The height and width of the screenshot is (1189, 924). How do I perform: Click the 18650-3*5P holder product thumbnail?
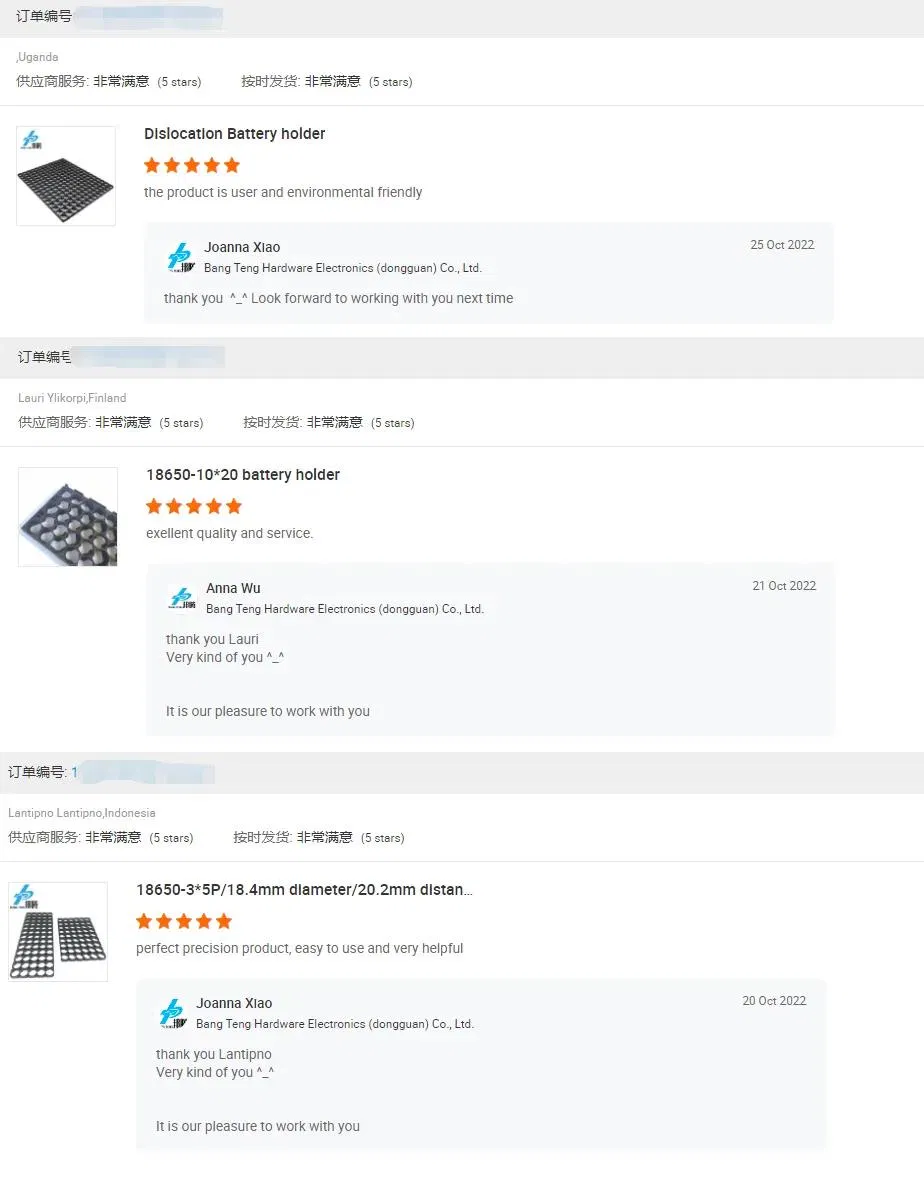pos(58,932)
